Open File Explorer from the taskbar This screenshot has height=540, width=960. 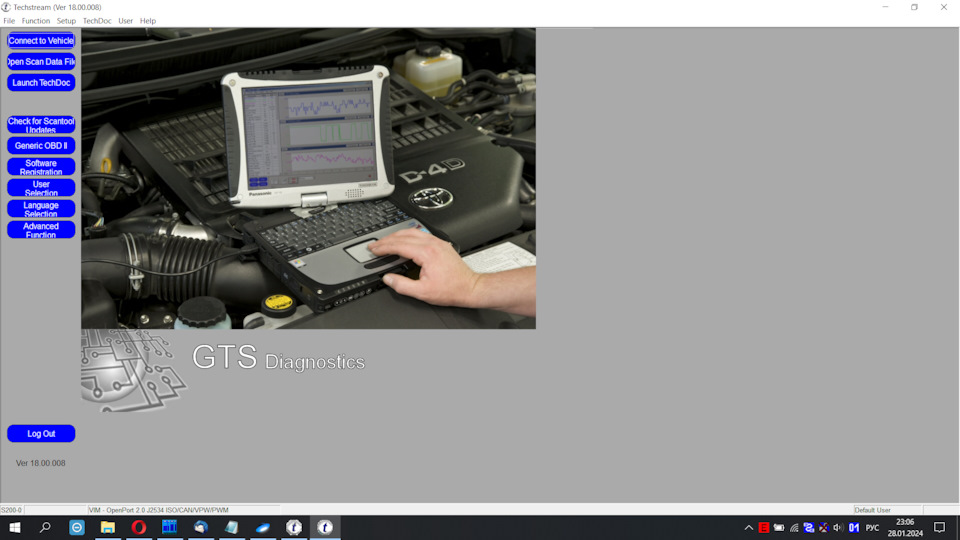click(x=108, y=527)
